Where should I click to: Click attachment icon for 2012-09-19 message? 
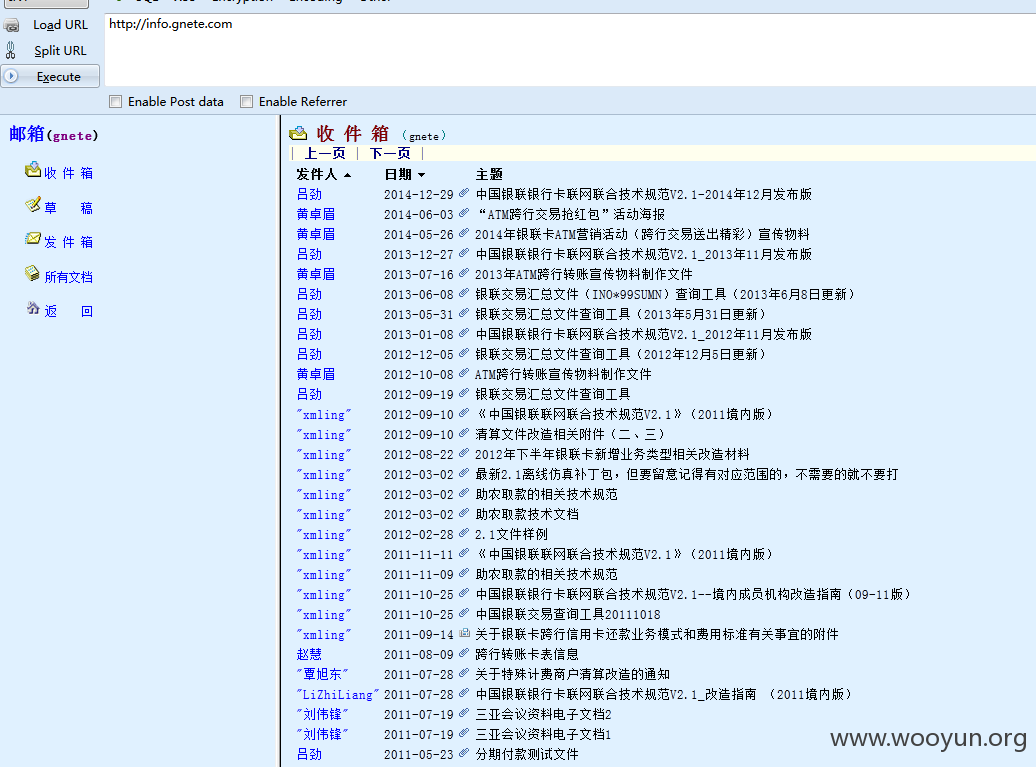(x=464, y=393)
